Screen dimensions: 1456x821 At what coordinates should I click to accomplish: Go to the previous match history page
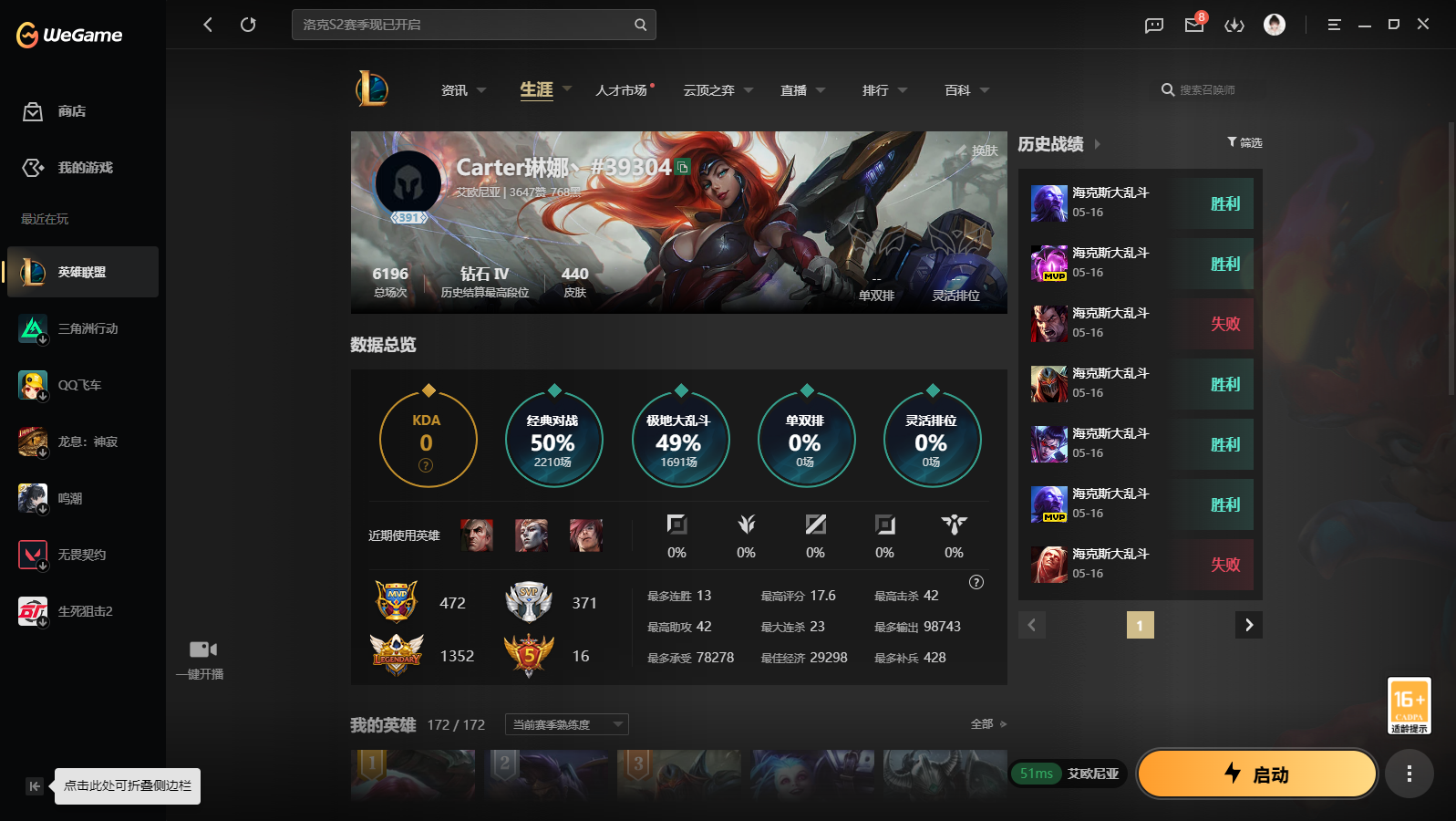[x=1032, y=625]
